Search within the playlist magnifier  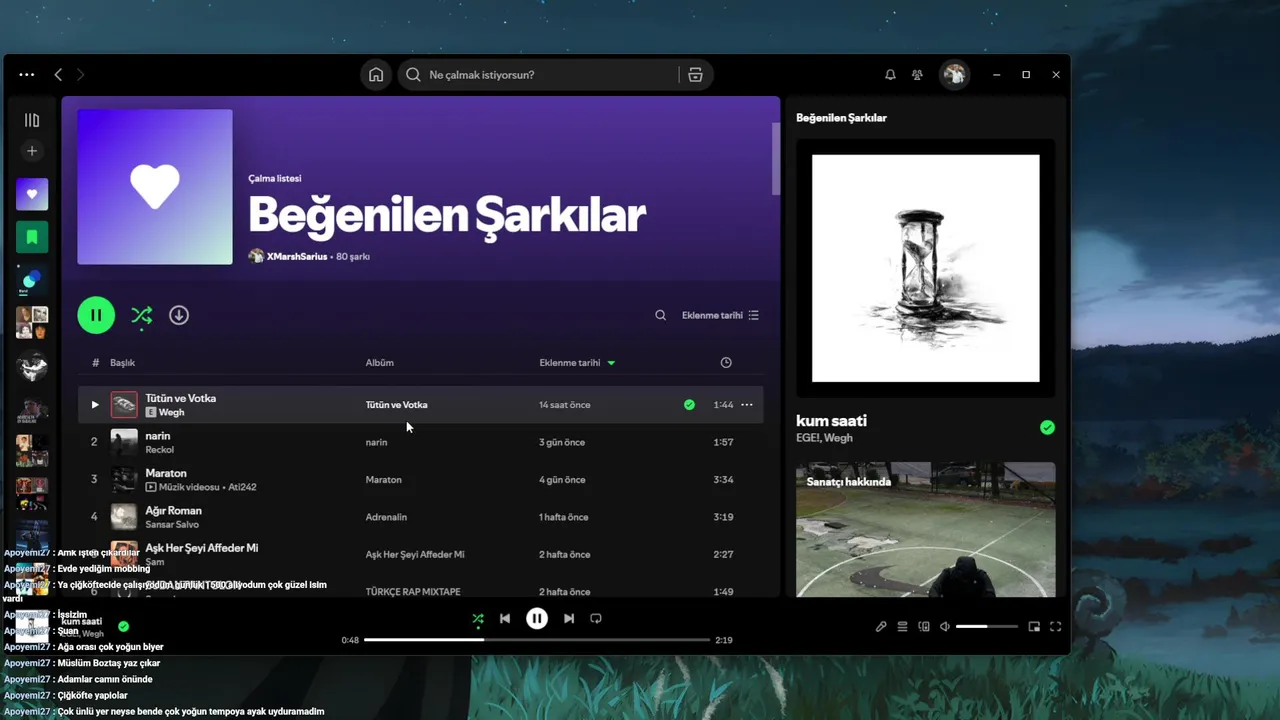pos(660,315)
